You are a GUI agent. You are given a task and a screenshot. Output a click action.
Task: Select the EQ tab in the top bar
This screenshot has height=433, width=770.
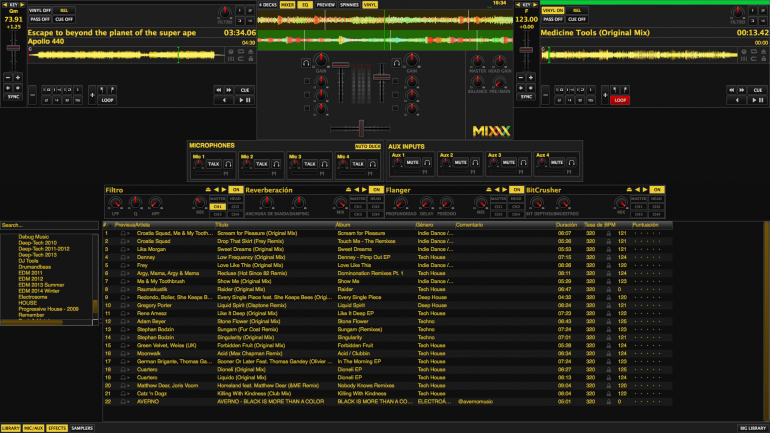coord(306,5)
